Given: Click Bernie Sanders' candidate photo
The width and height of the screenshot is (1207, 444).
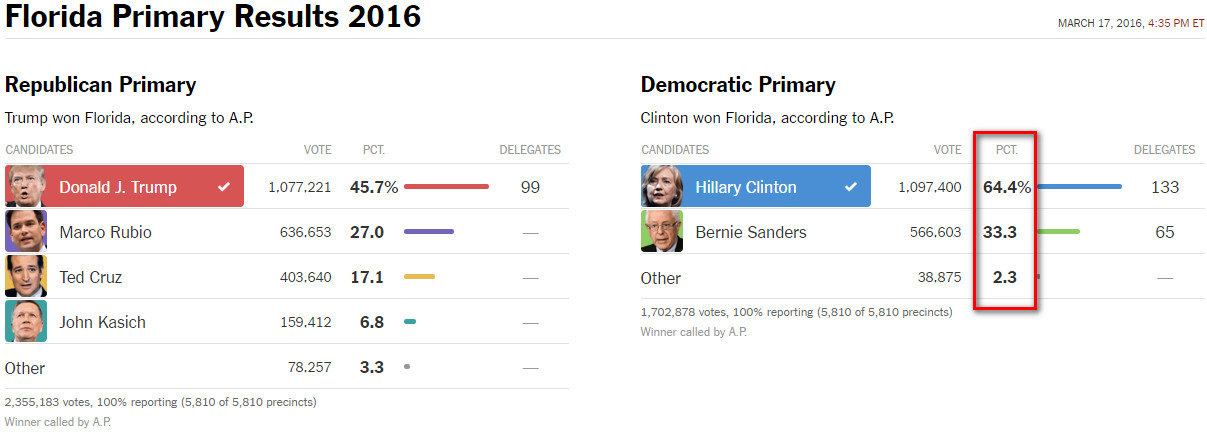Looking at the screenshot, I should (x=662, y=231).
